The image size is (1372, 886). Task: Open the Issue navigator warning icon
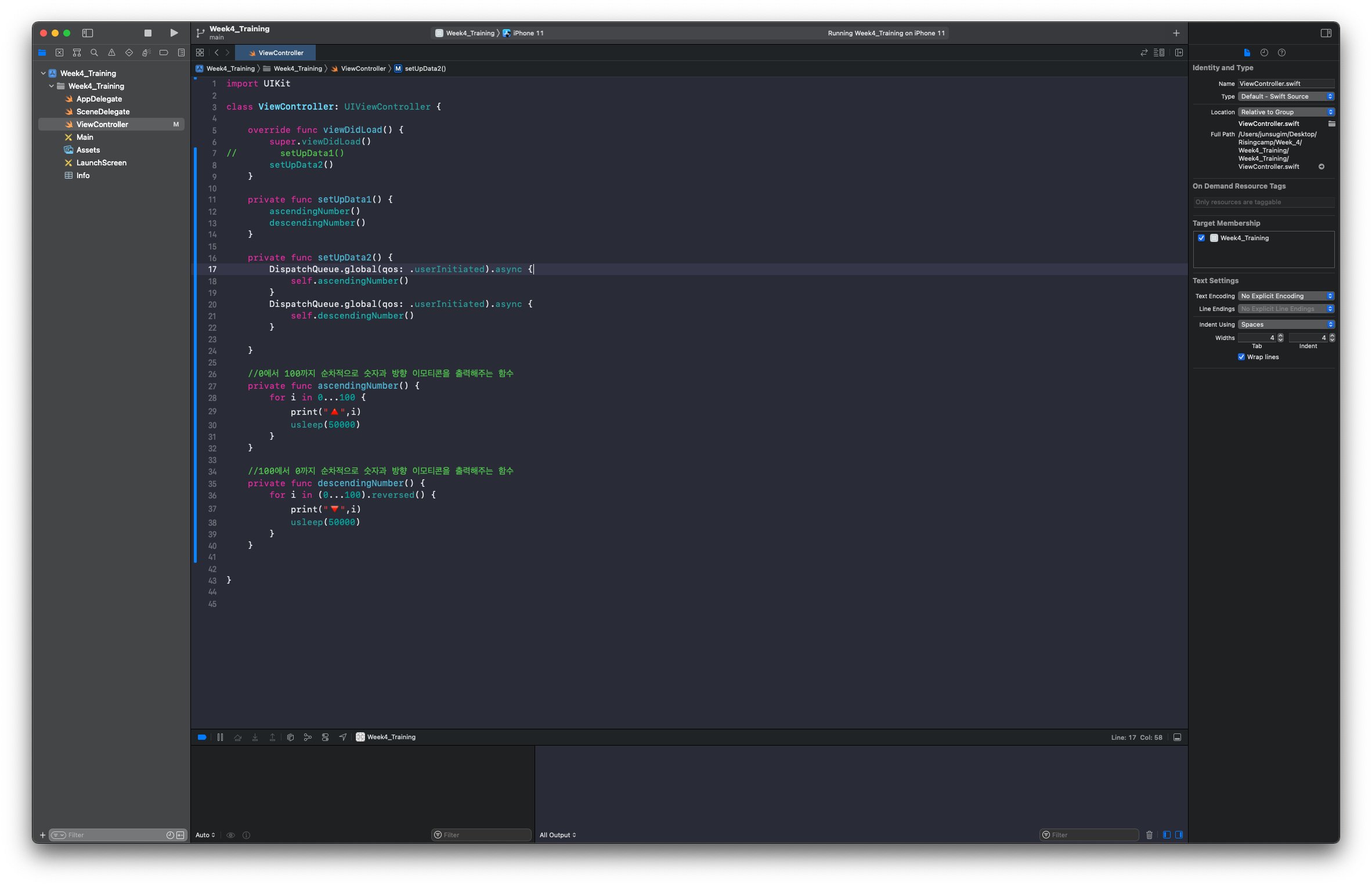pyautogui.click(x=111, y=53)
